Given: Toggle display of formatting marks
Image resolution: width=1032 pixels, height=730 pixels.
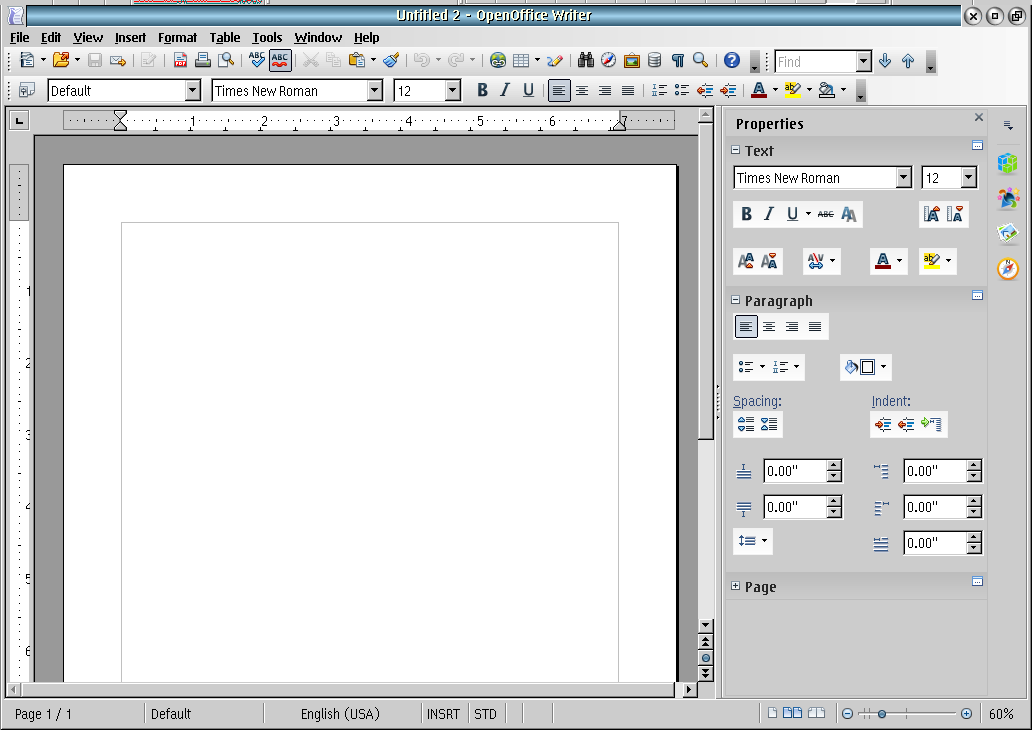Looking at the screenshot, I should [x=677, y=61].
